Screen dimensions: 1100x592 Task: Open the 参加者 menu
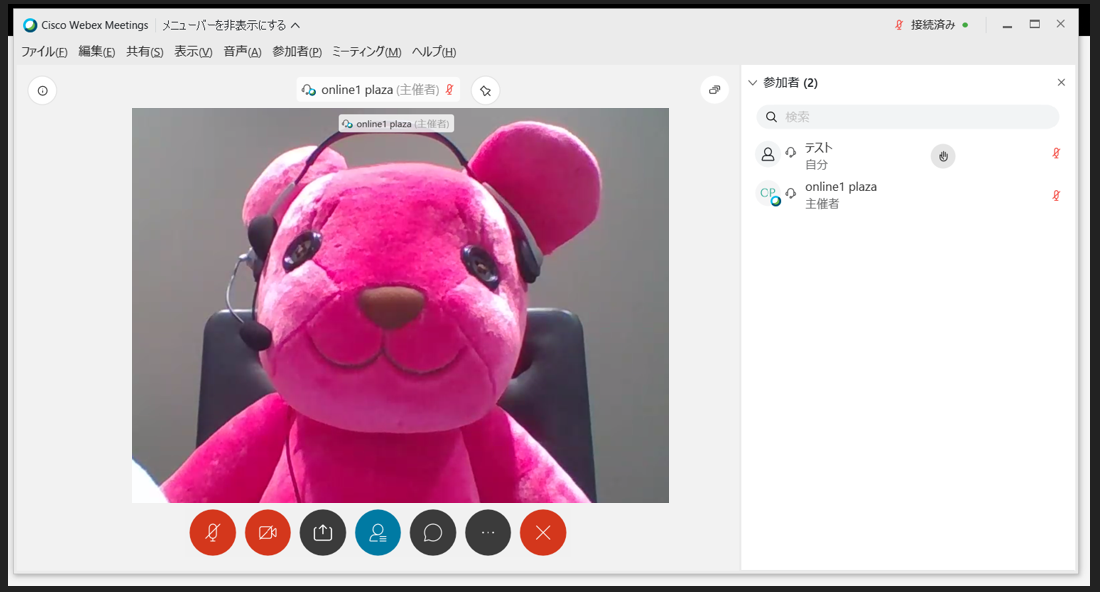[x=297, y=52]
